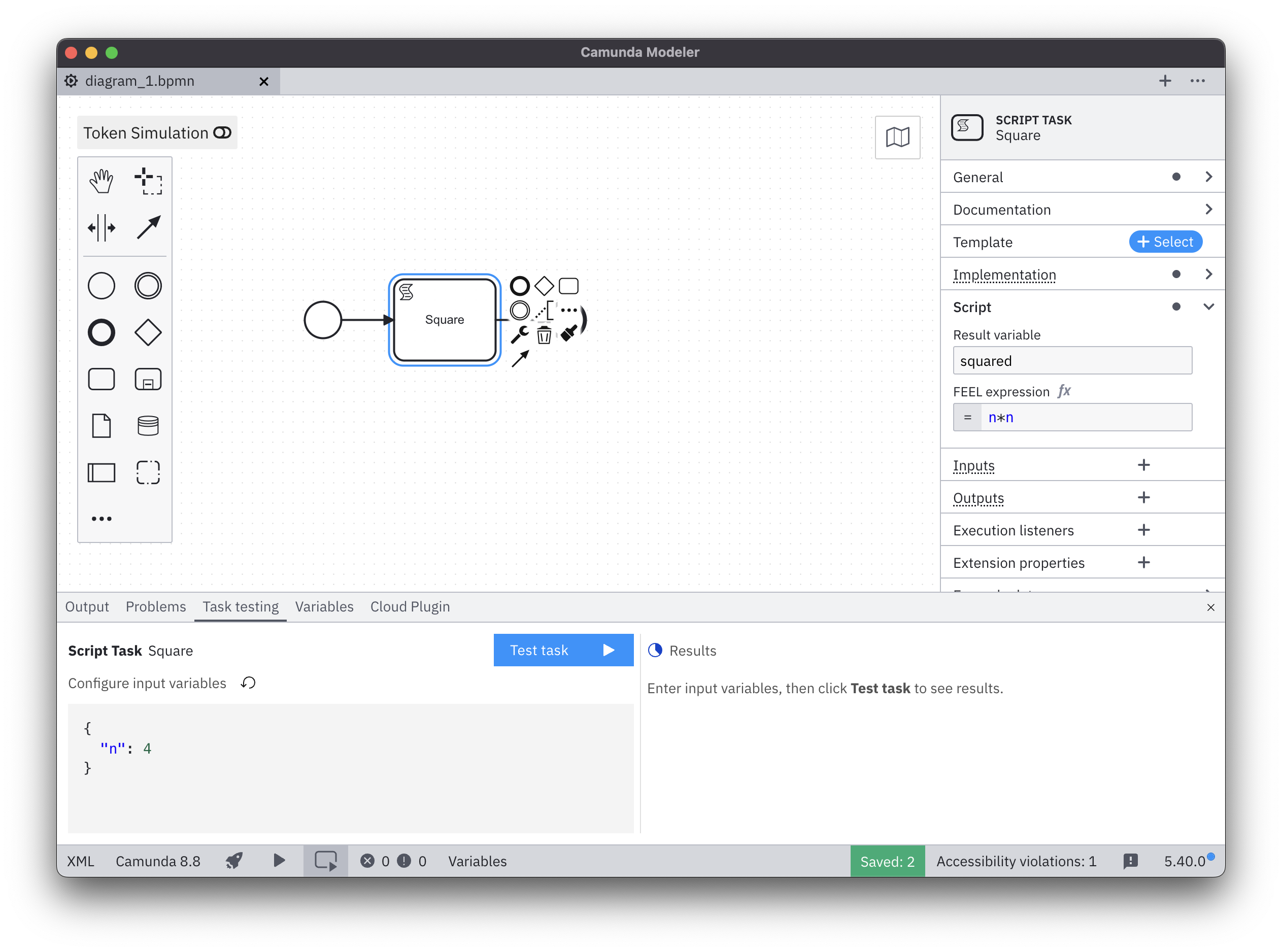1282x952 pixels.
Task: Toggle FEEL expression fx mode
Action: point(1064,391)
